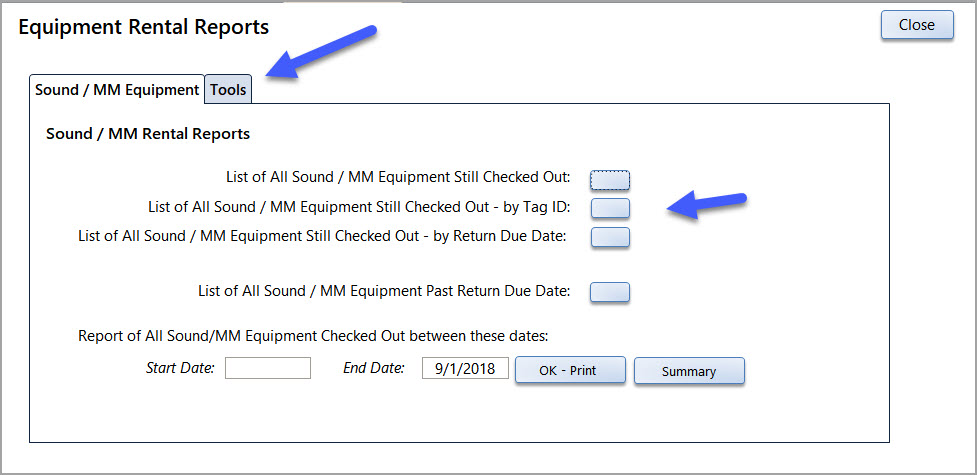The width and height of the screenshot is (977, 475).
Task: Run the All Equipment Still Checked Out report button
Action: click(x=610, y=180)
